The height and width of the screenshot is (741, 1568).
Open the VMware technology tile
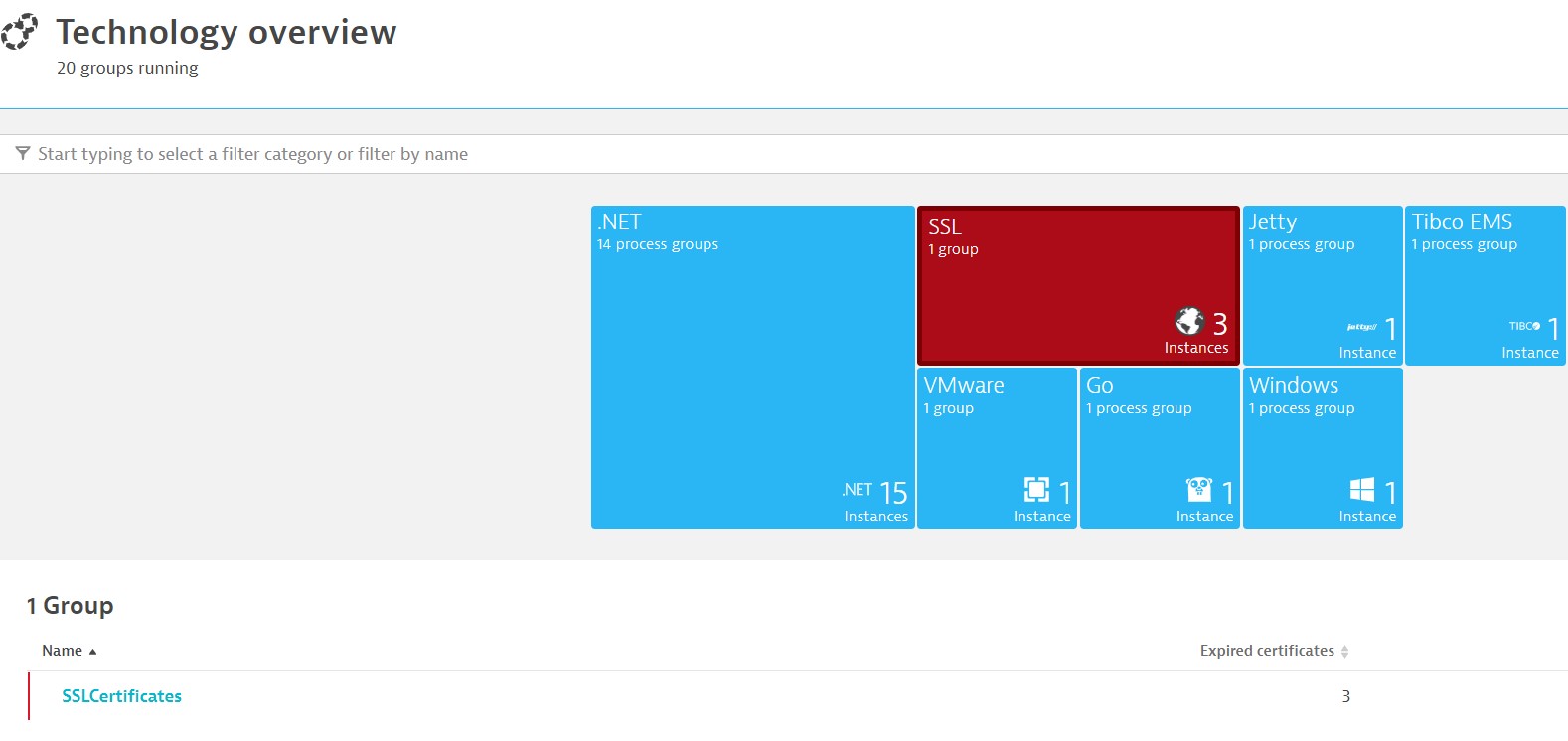(997, 449)
